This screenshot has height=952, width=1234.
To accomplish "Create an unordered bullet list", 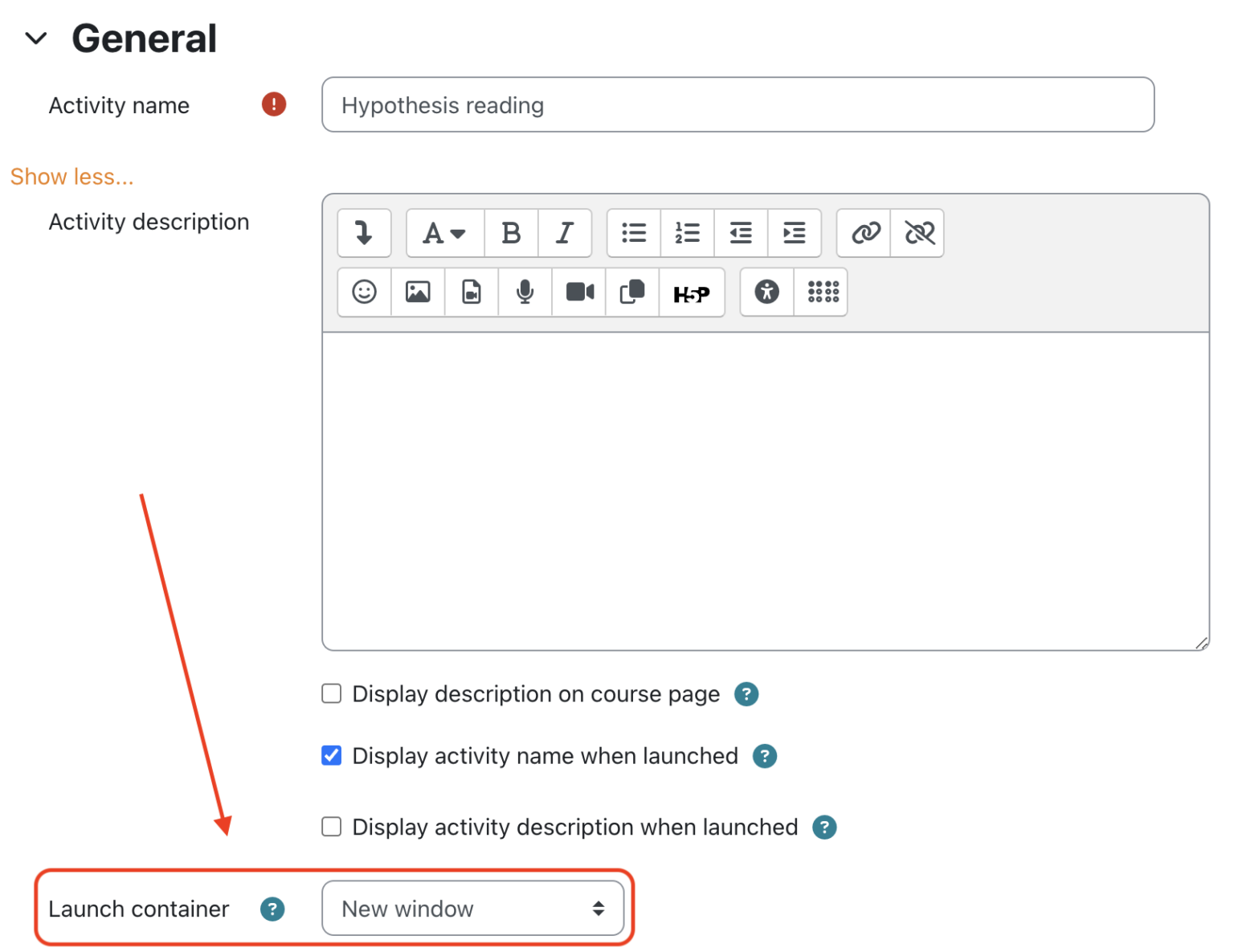I will tap(633, 233).
